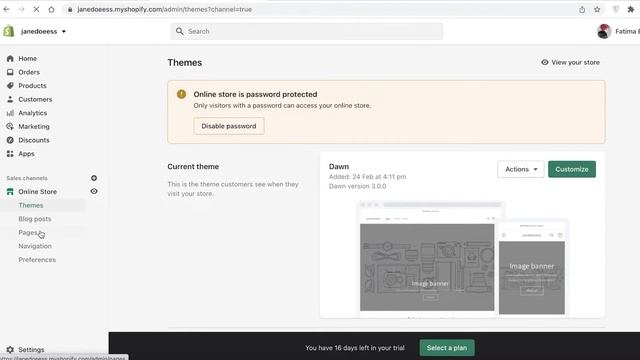View online store via eye icon in sidebar
Screen dimensions: 640x360
click(x=94, y=191)
